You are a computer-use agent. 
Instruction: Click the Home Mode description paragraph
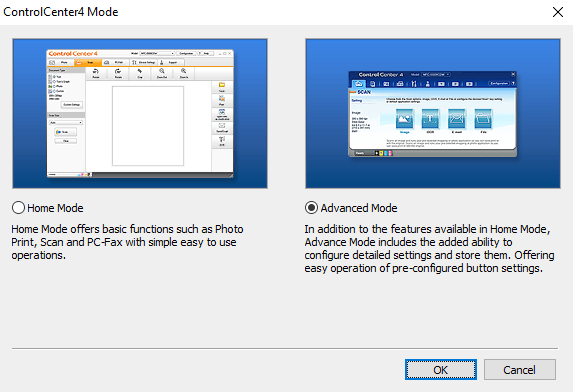point(127,242)
